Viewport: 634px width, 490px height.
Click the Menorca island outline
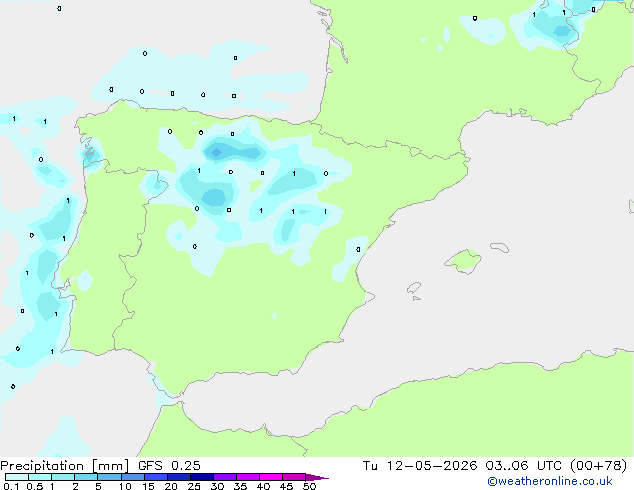(499, 247)
